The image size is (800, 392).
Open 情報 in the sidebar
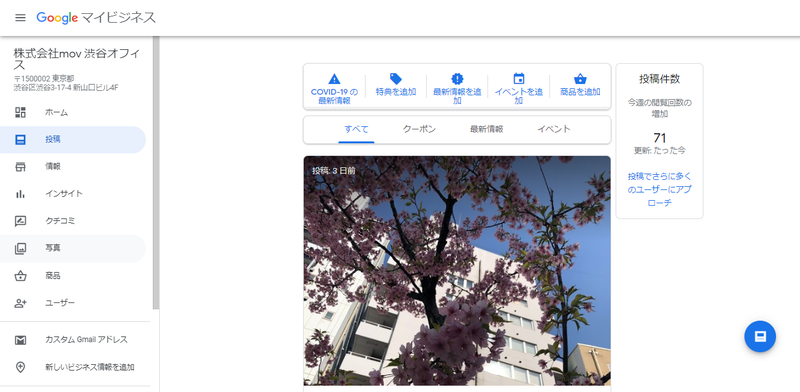click(73, 166)
